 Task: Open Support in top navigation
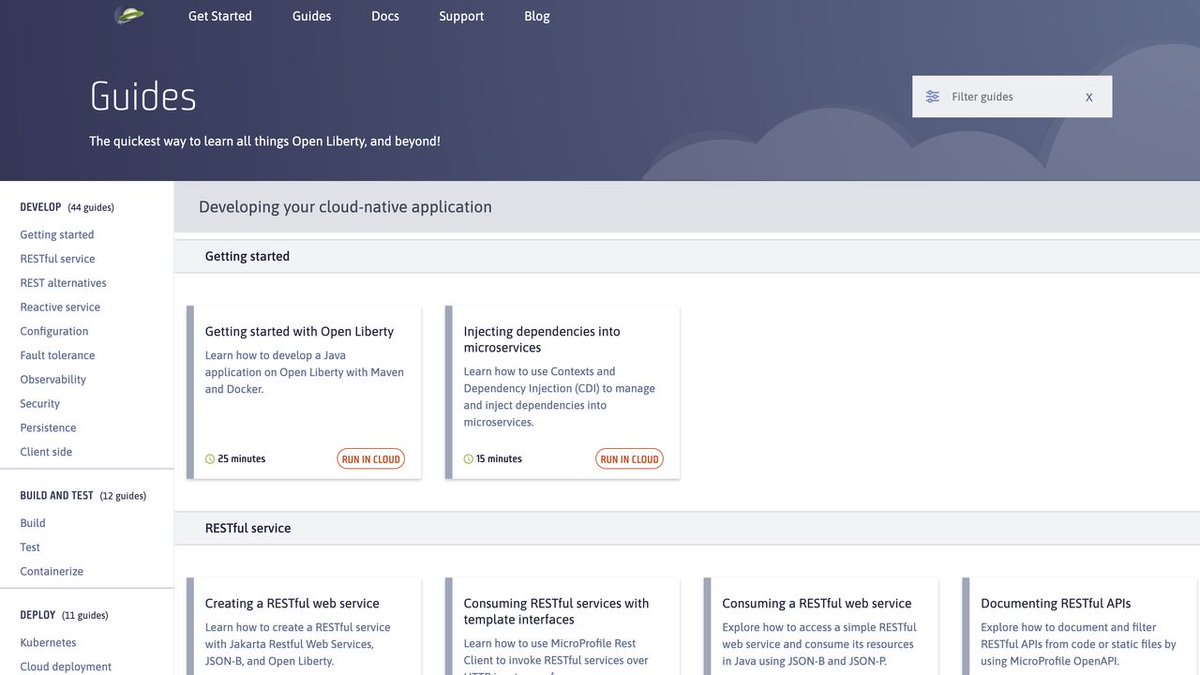tap(462, 16)
